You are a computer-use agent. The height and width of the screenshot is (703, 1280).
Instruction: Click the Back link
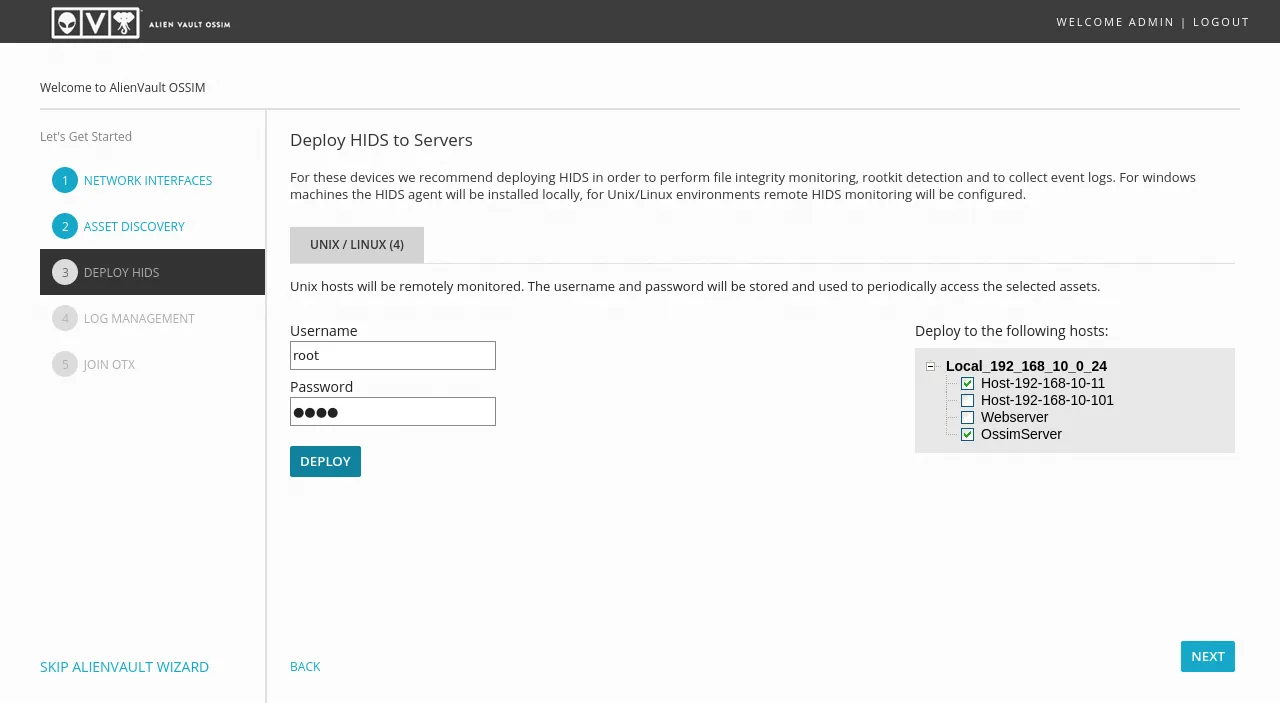[x=305, y=666]
